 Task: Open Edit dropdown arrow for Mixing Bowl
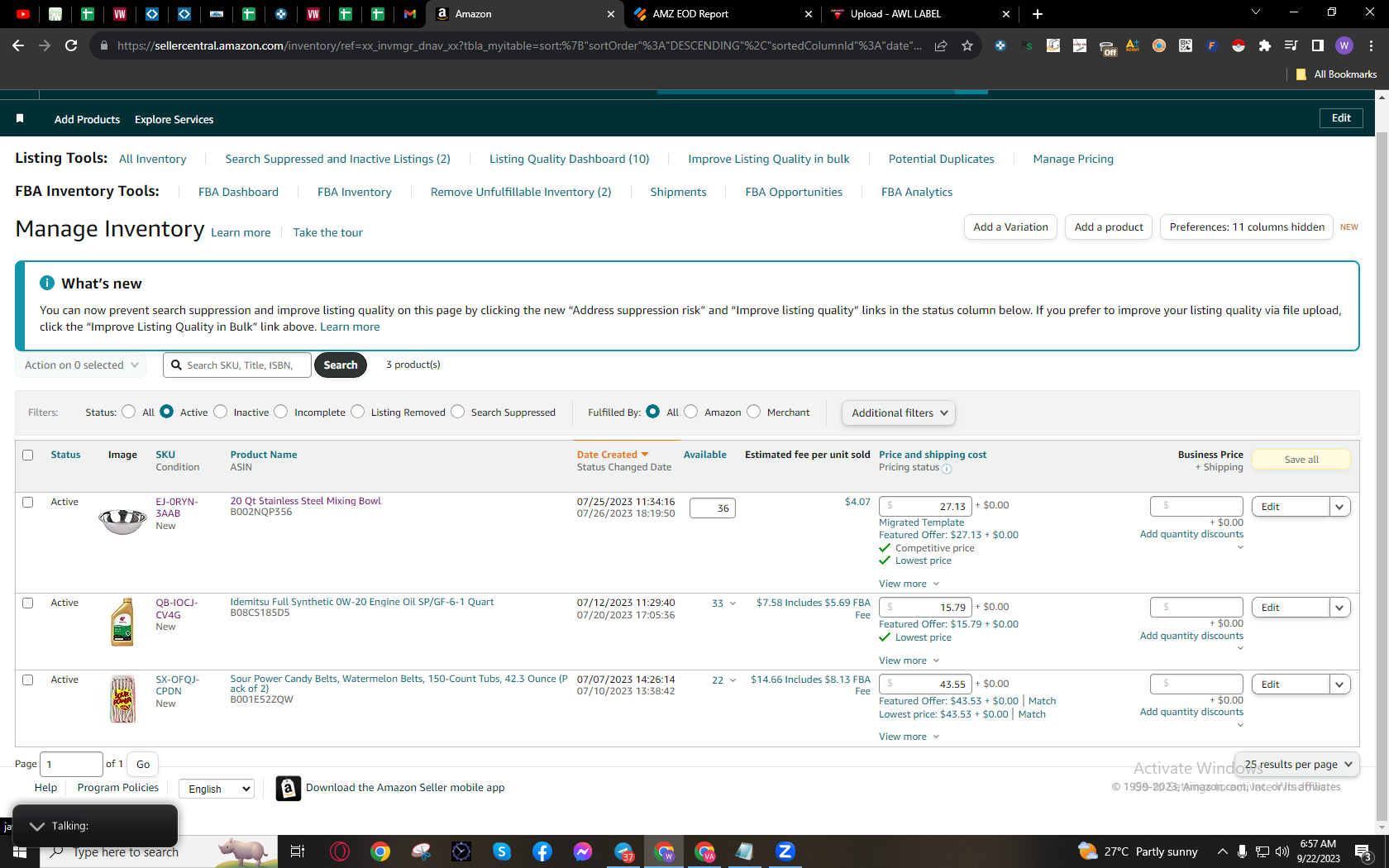(x=1340, y=507)
